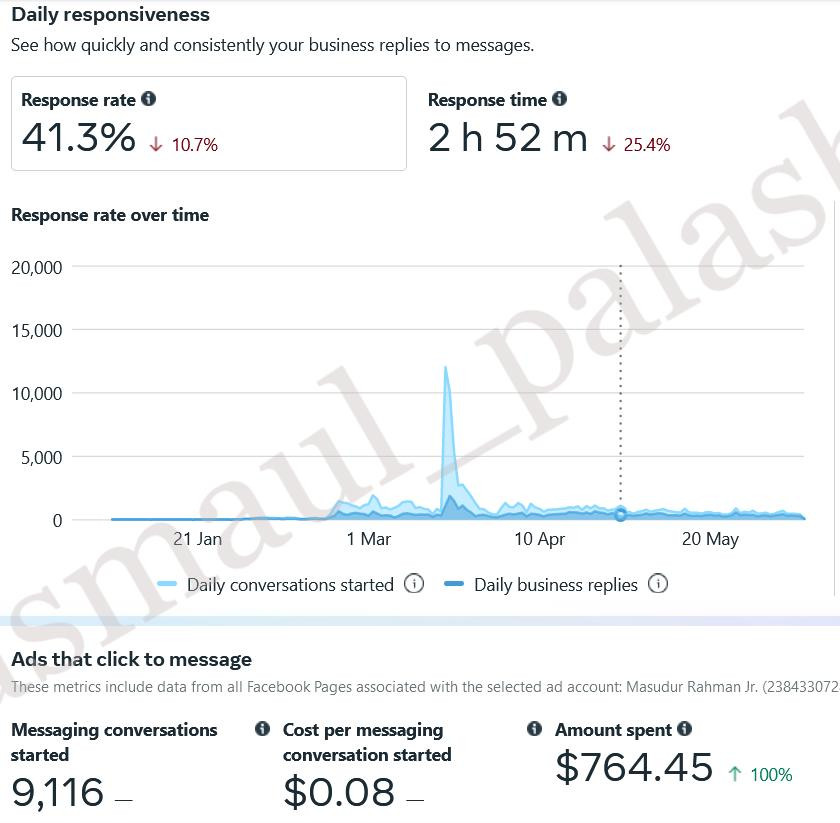Screen dimensions: 840x823
Task: Click the Daily business replies legend text
Action: [556, 585]
